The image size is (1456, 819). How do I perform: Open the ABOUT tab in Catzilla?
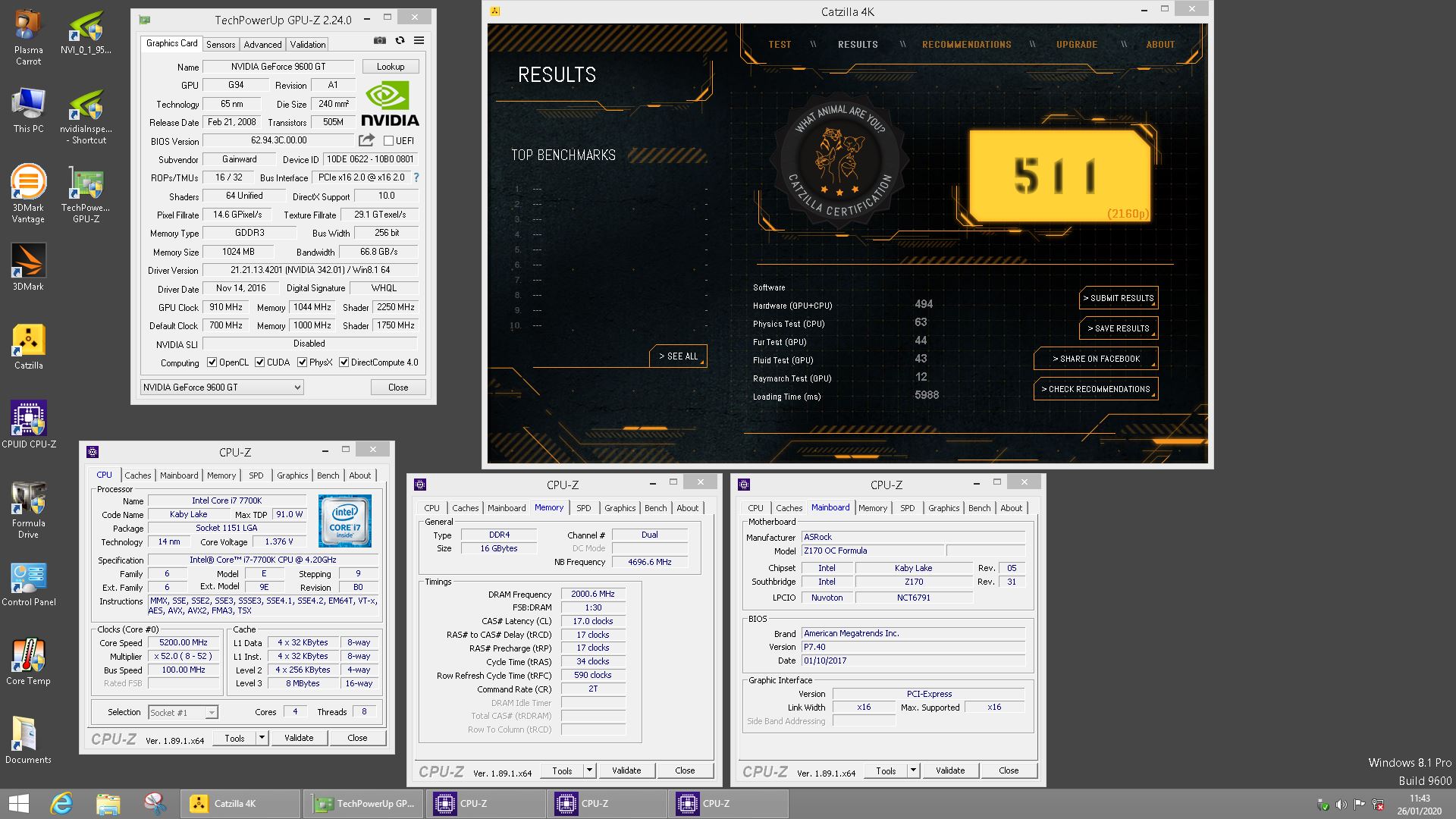pos(1160,45)
